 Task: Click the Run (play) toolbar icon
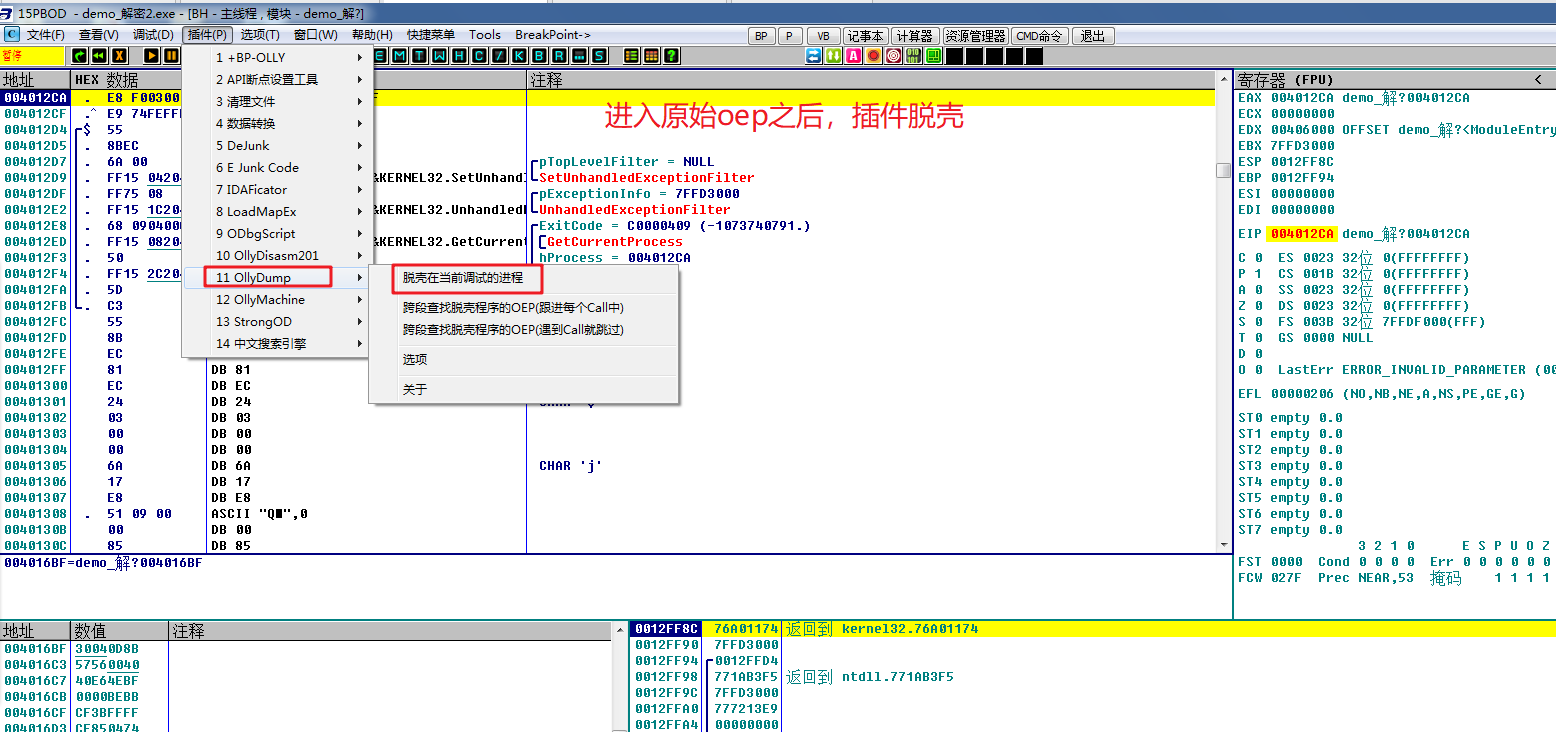152,56
